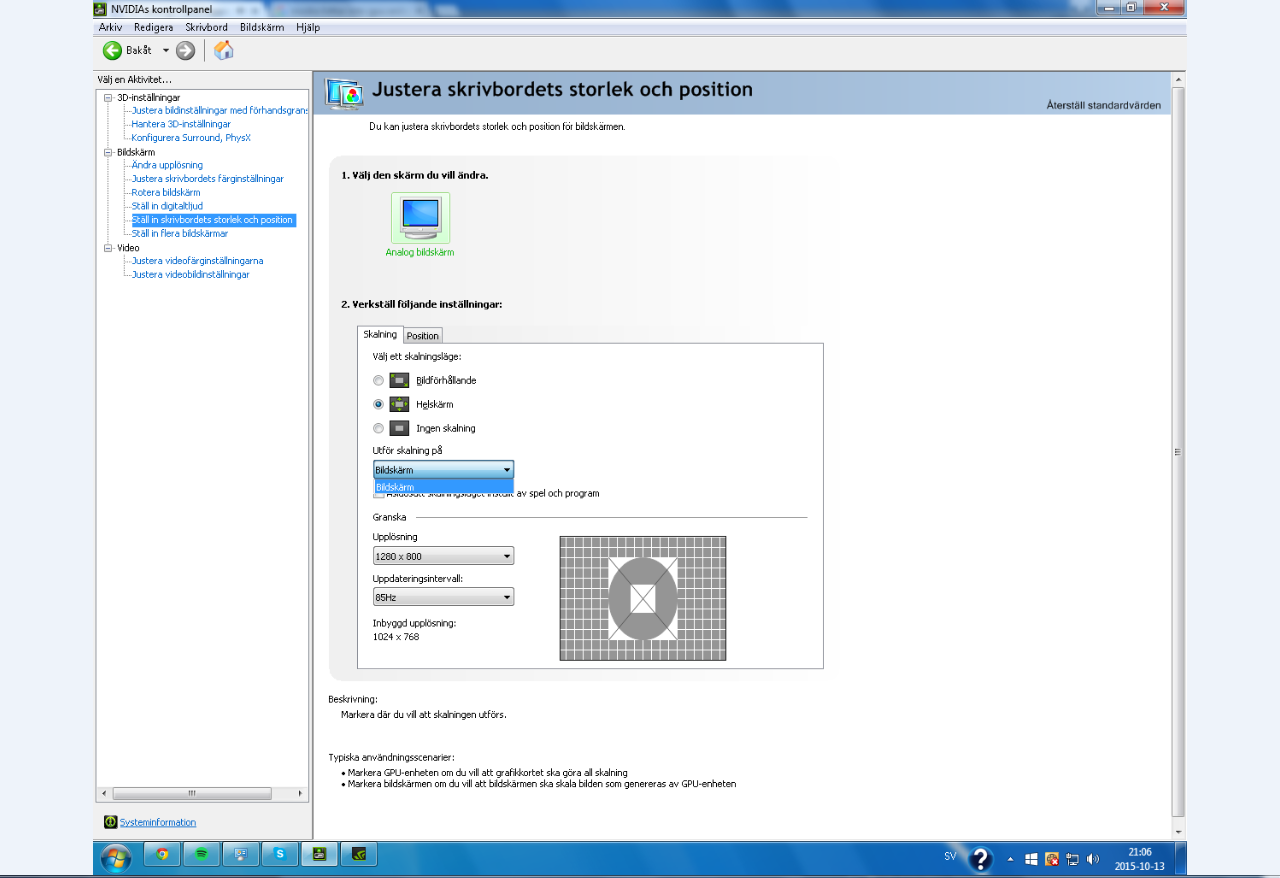Screen dimensions: 1280x878
Task: Click the green Systeminformation icon
Action: tap(110, 822)
